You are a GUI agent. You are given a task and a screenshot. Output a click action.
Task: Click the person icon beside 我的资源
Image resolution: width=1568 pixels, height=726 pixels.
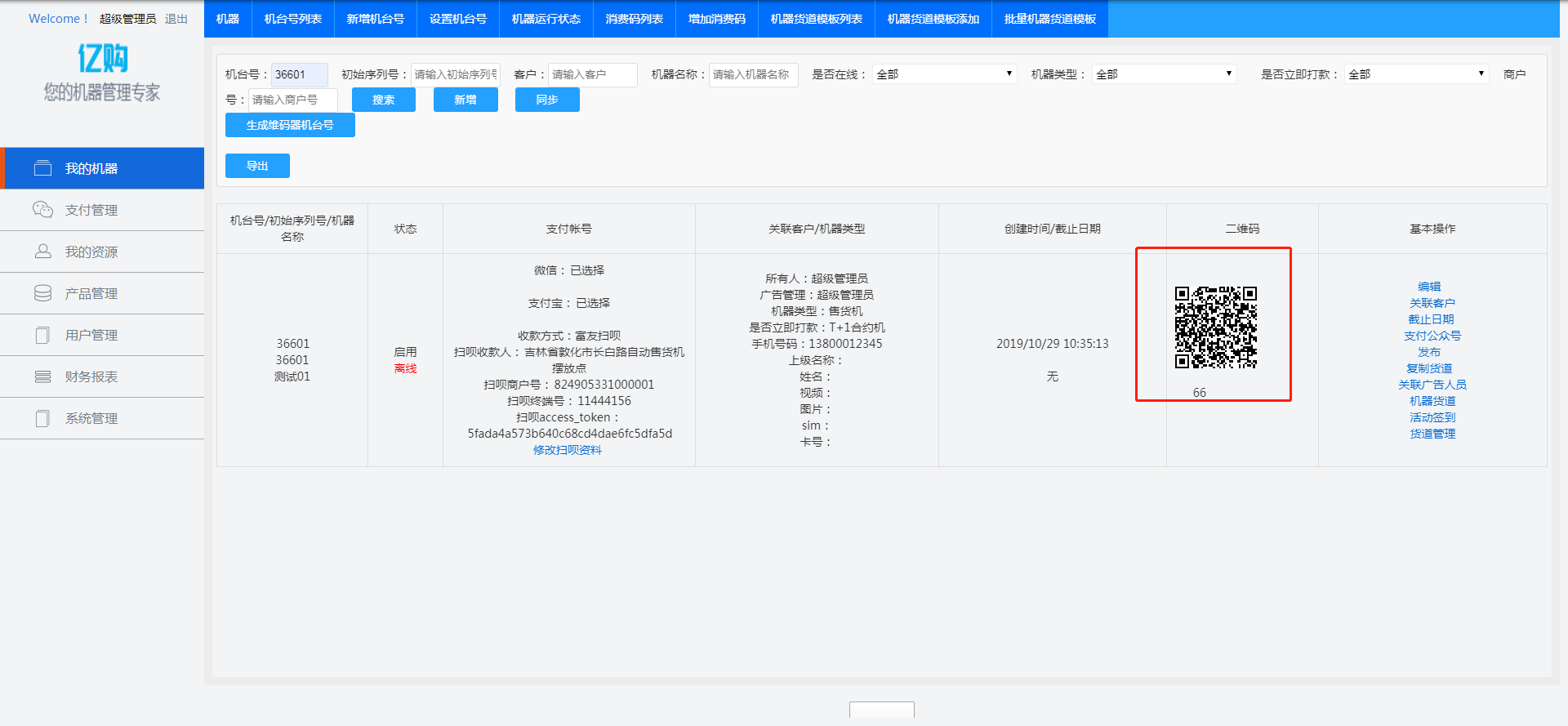coord(42,252)
